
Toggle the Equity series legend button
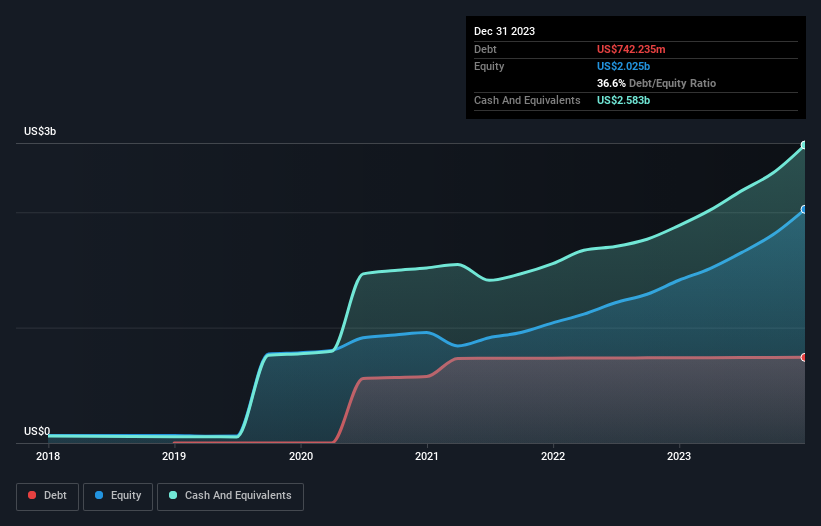pyautogui.click(x=118, y=496)
